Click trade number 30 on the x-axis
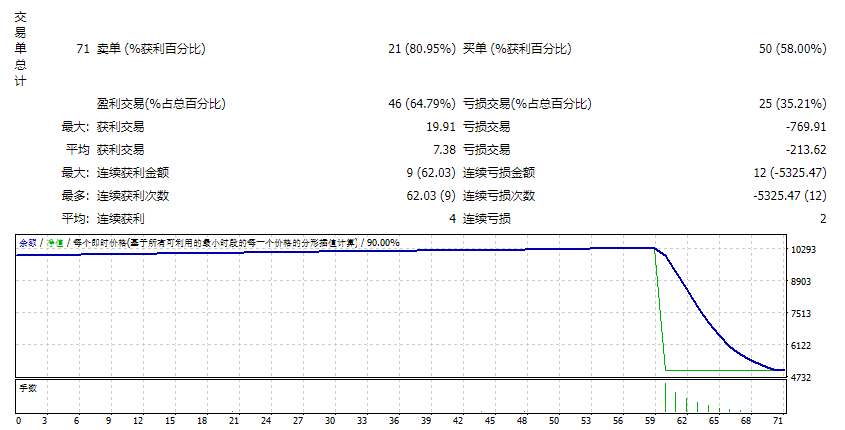The height and width of the screenshot is (430, 845). click(330, 421)
